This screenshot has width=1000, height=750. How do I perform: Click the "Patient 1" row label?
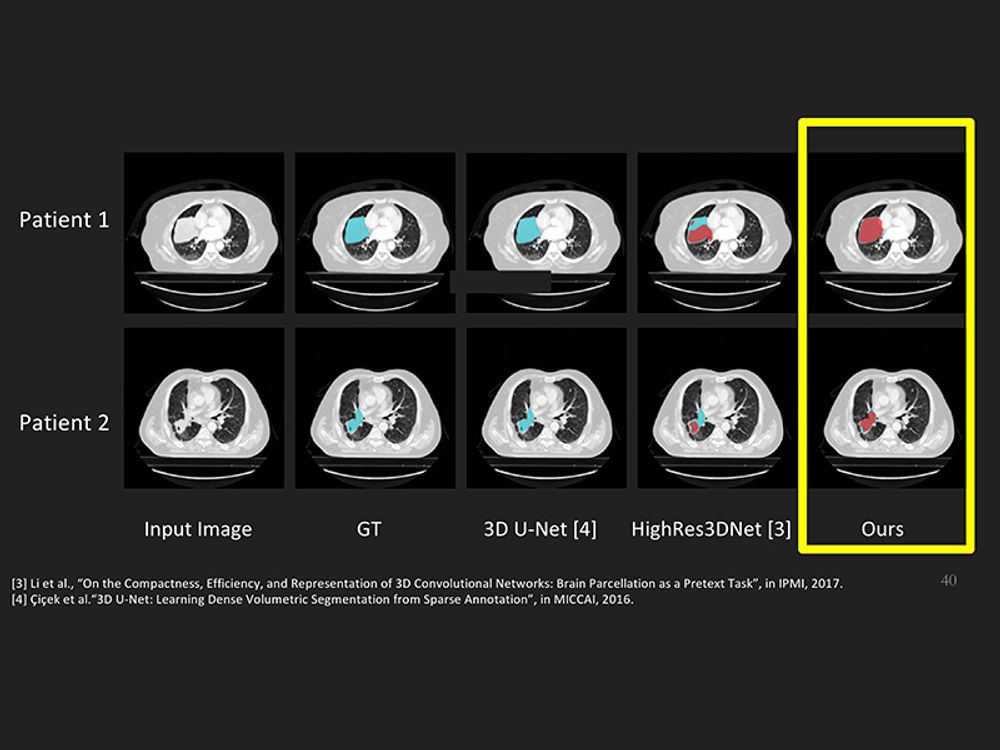pyautogui.click(x=64, y=220)
